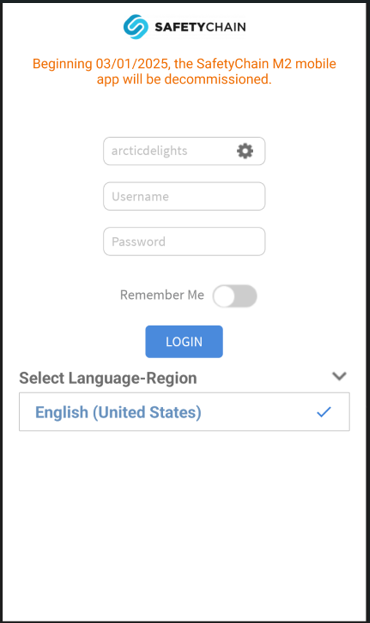370x623 pixels.
Task: Click the grey track of Remember Me switch
Action: tap(246, 296)
